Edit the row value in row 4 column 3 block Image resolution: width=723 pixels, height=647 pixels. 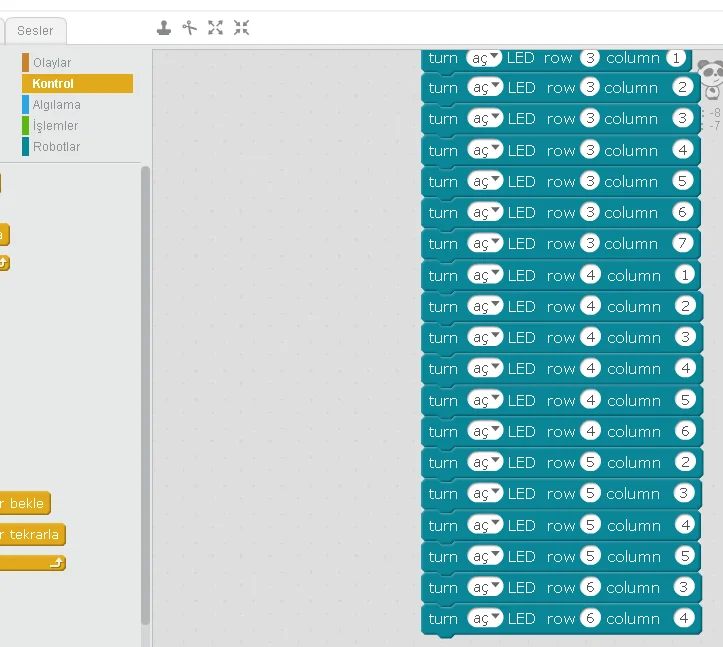[590, 337]
